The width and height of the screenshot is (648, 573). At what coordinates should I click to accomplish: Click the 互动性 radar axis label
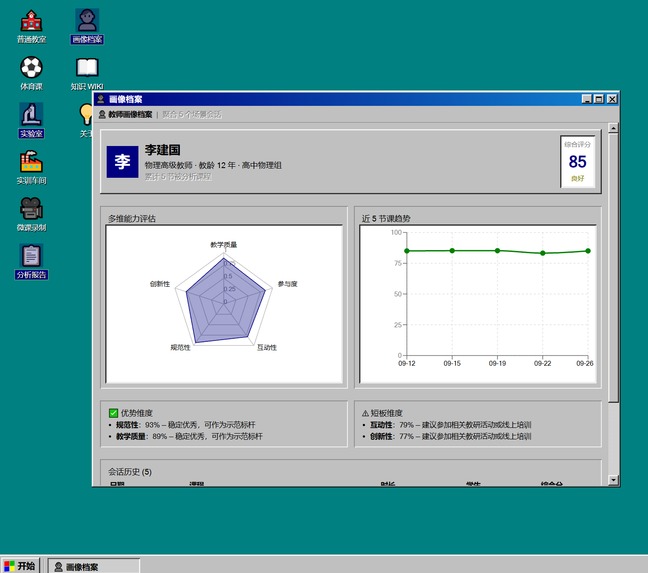tap(267, 347)
